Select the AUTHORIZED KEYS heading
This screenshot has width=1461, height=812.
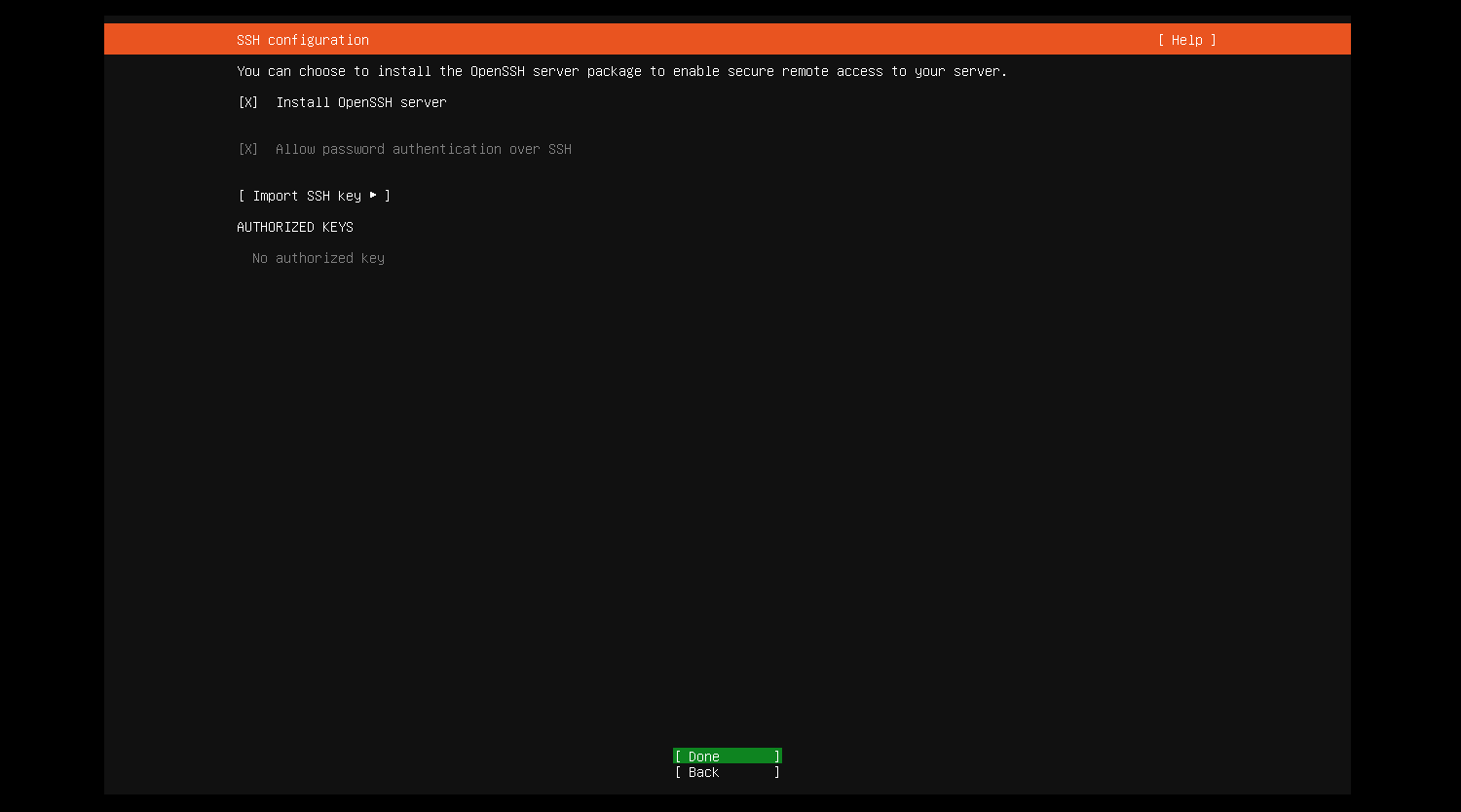pos(294,227)
